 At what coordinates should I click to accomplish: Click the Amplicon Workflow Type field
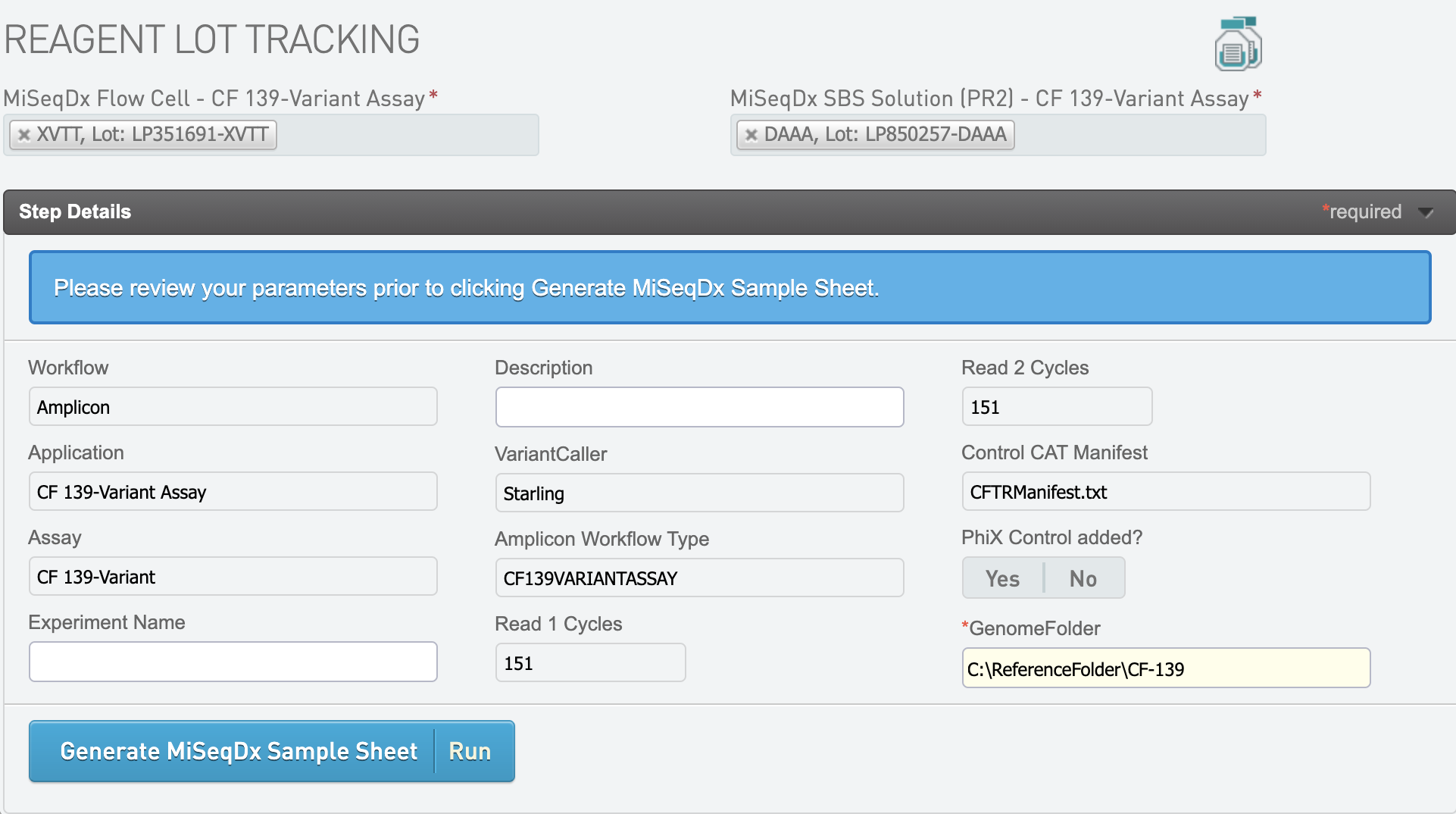(699, 578)
